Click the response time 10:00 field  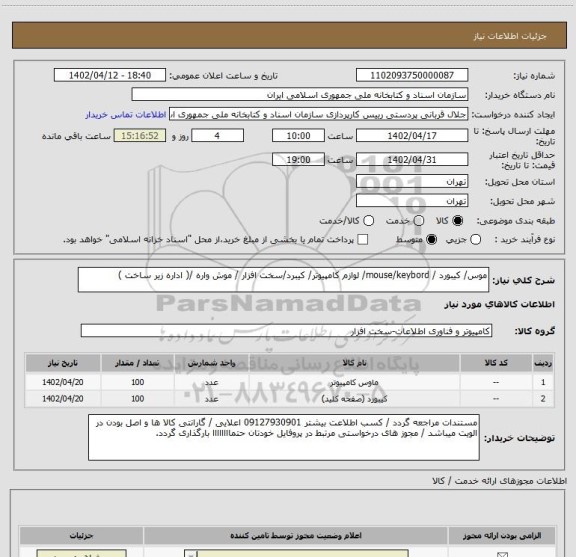(298, 136)
